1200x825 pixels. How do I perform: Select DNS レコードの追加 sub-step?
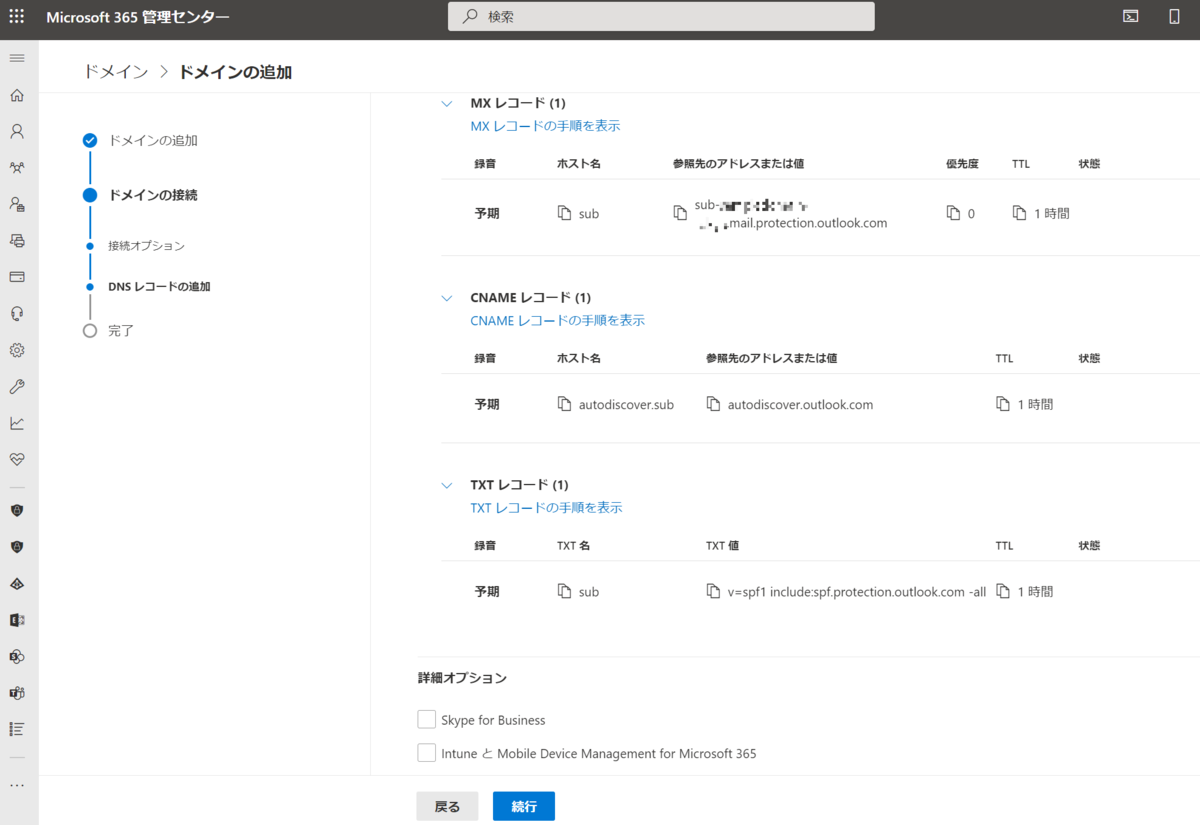[159, 287]
